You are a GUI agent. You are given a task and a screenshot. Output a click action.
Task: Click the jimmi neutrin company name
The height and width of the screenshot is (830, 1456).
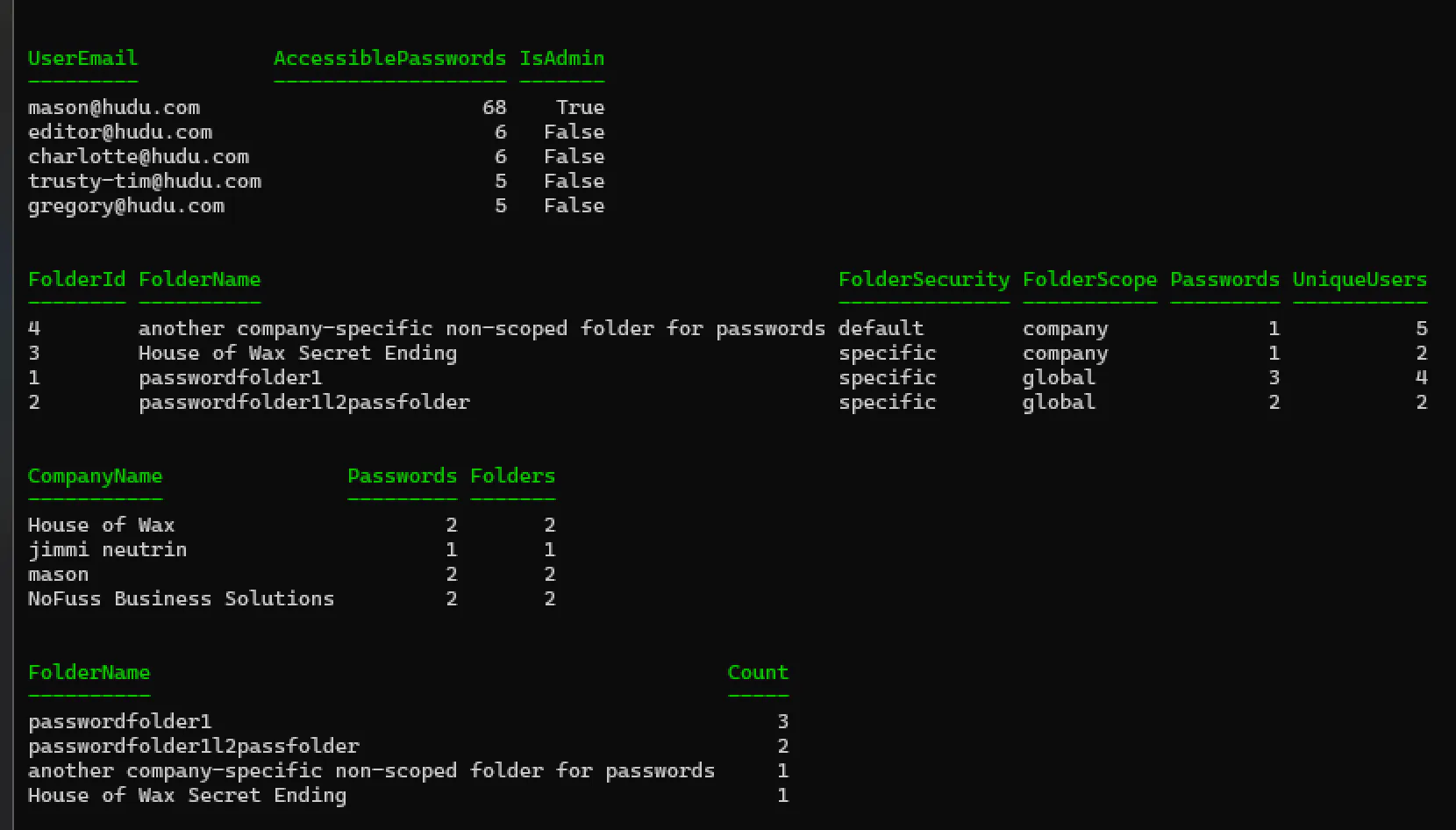pyautogui.click(x=107, y=549)
